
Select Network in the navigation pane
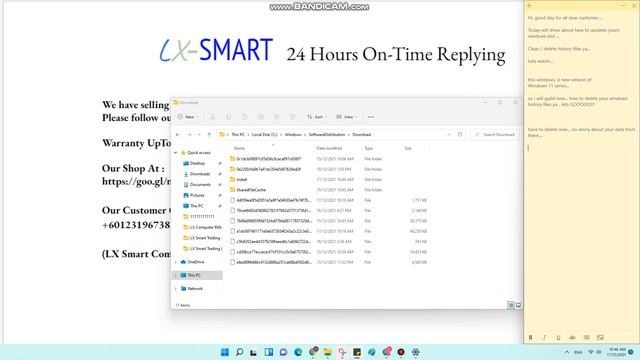[195, 289]
